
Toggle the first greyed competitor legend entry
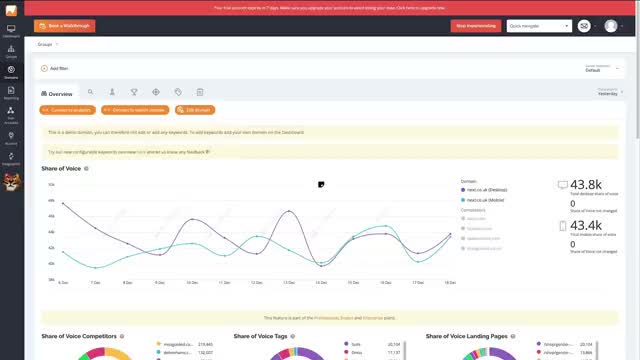tap(473, 218)
